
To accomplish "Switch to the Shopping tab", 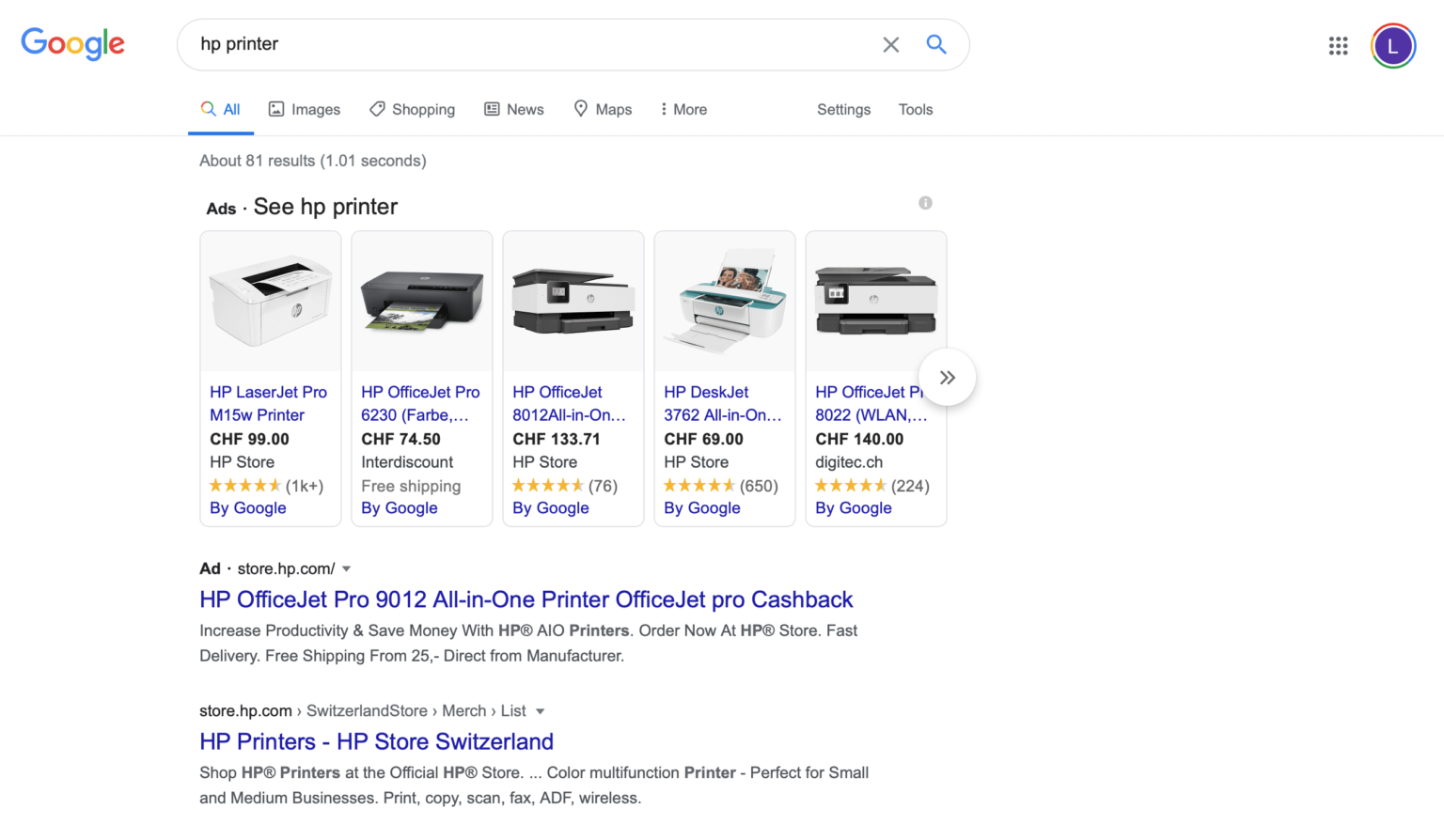I will (x=412, y=109).
